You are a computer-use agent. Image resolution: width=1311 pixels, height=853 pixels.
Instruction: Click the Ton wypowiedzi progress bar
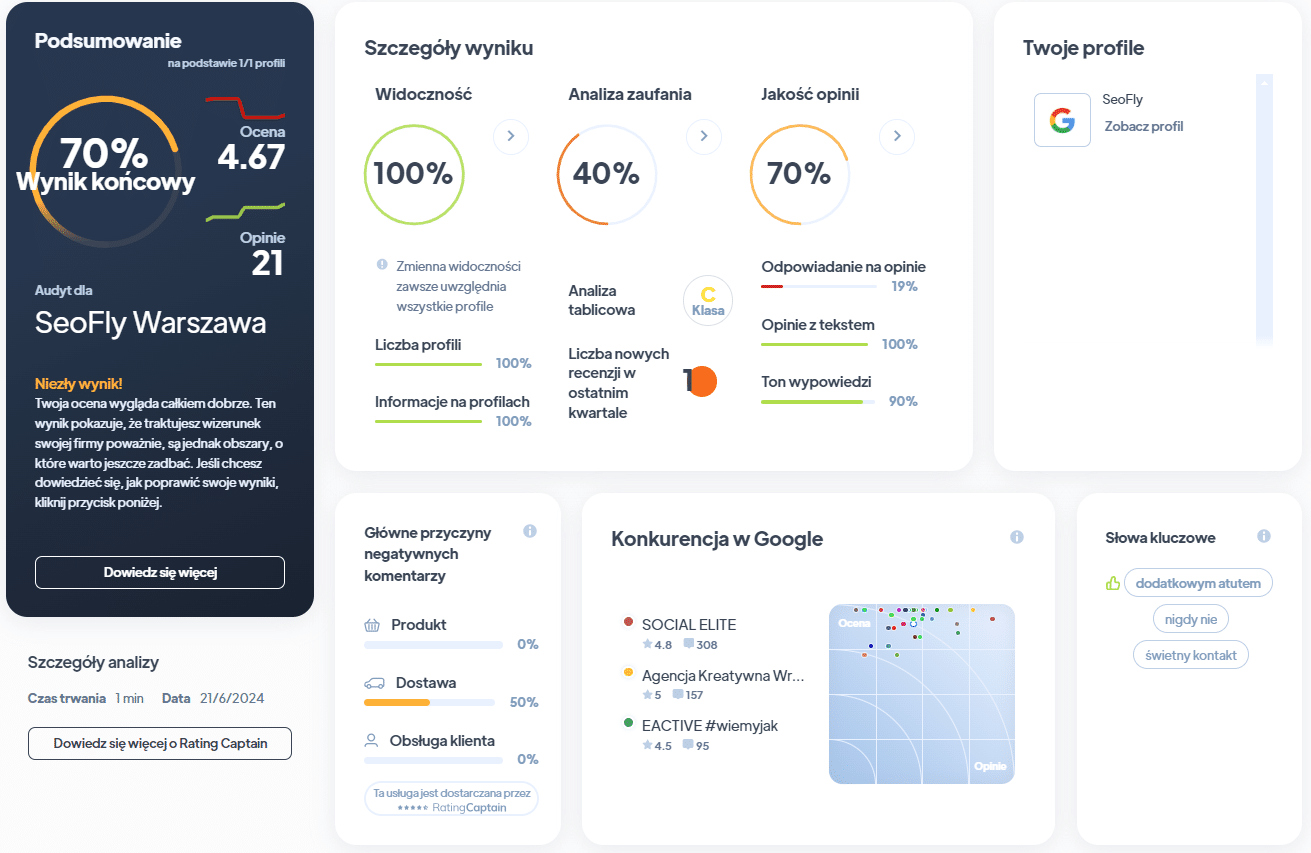click(x=818, y=402)
